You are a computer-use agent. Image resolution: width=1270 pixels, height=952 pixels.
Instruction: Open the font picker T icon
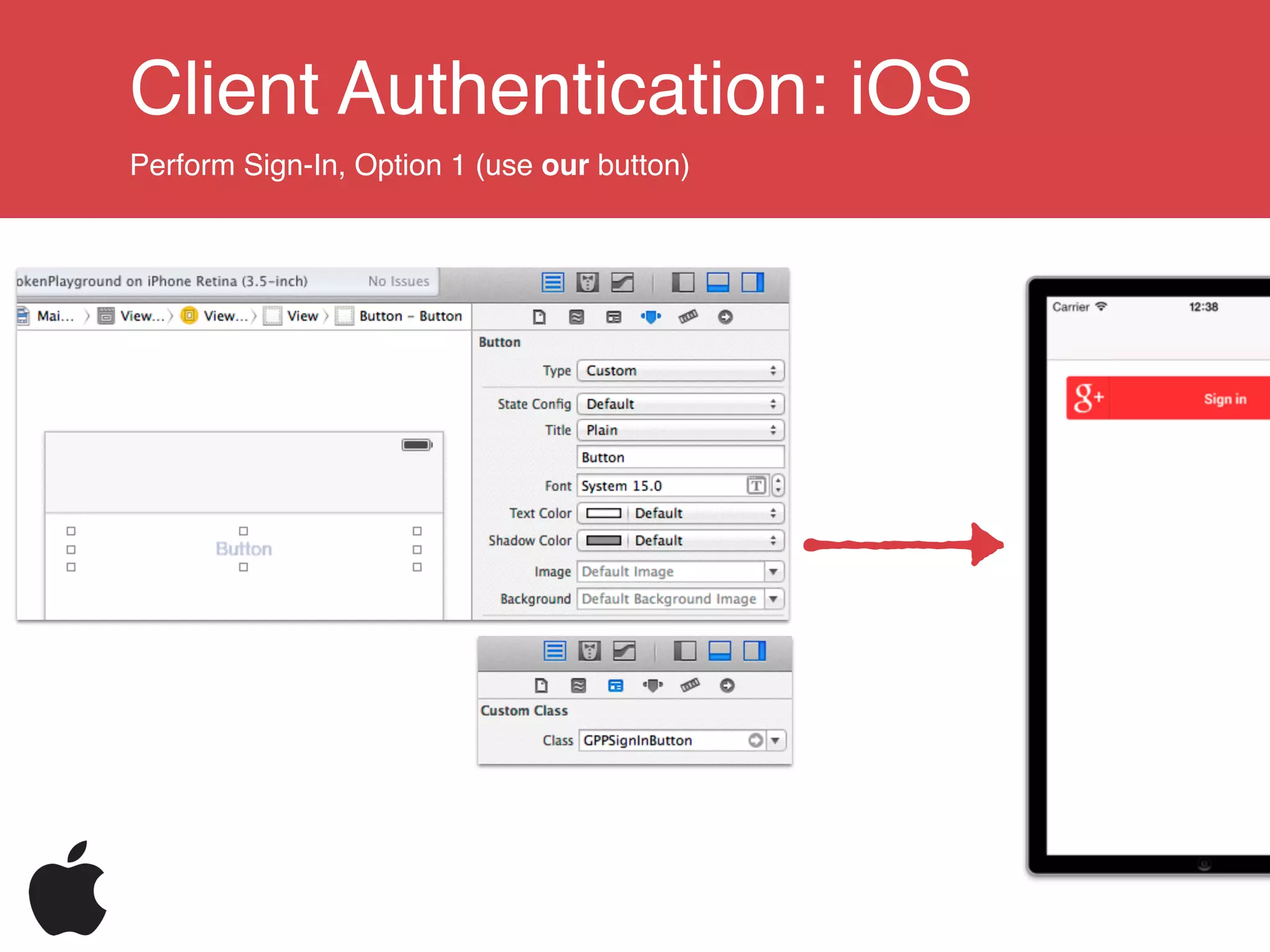[x=757, y=485]
